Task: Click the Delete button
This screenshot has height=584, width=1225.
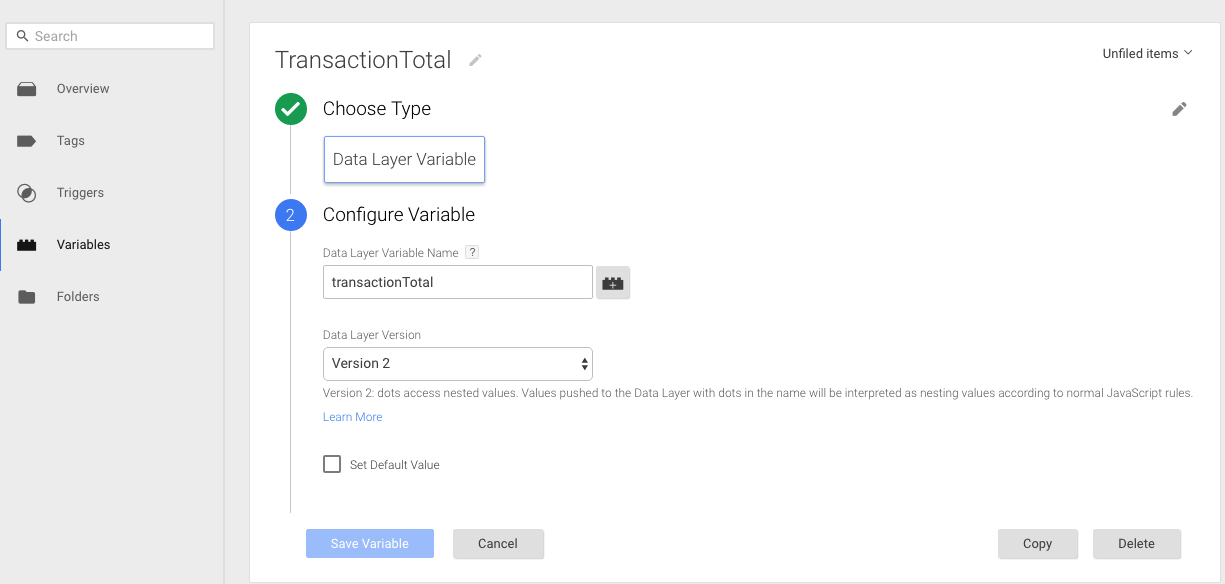Action: [1137, 544]
